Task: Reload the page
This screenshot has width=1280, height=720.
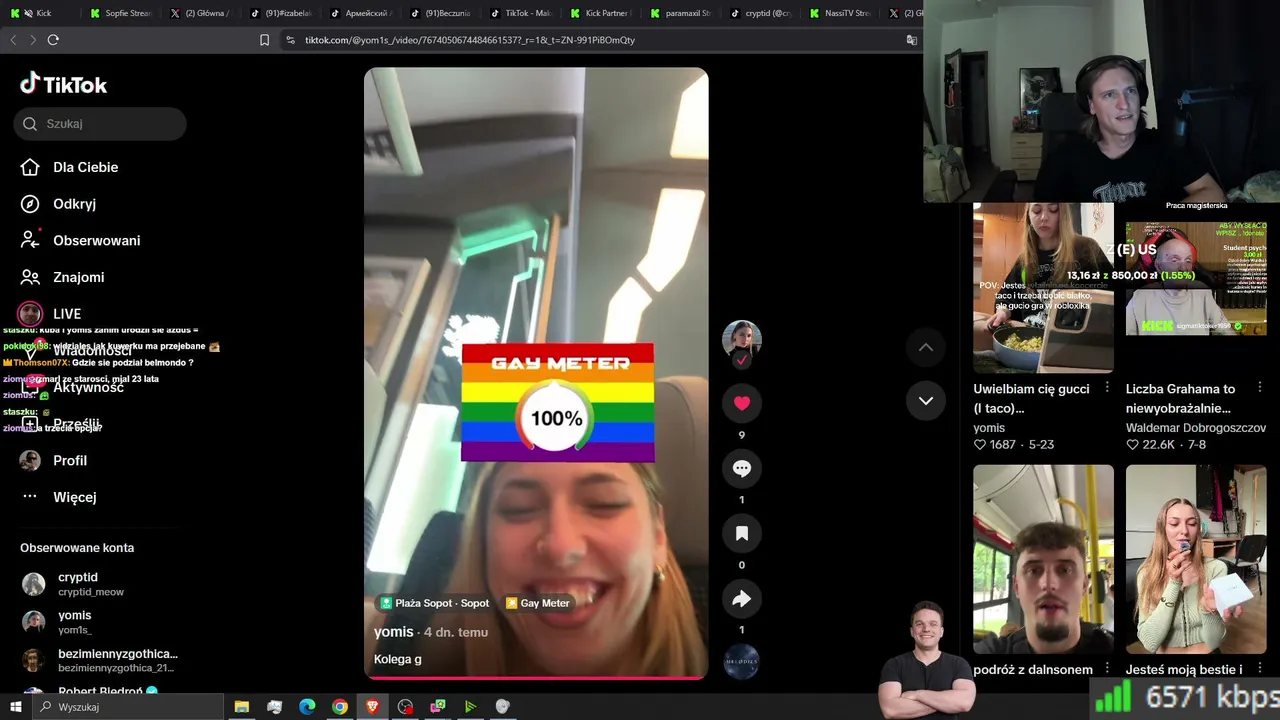Action: [53, 40]
